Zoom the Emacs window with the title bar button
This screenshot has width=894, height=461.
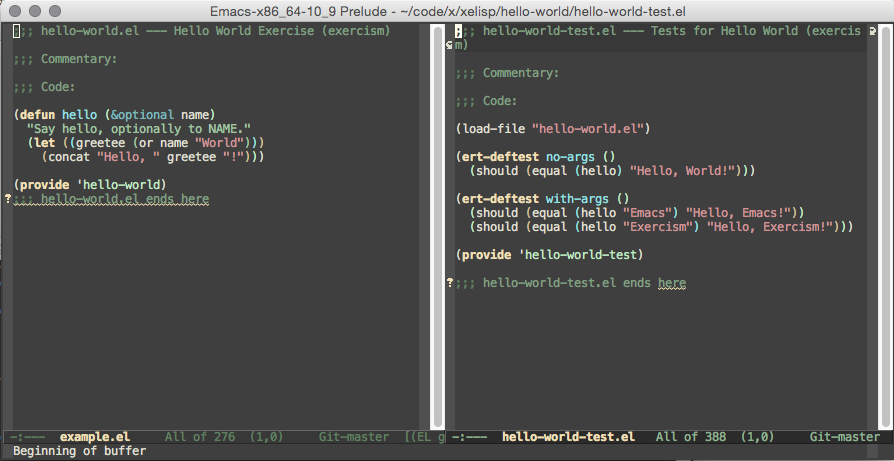point(55,11)
